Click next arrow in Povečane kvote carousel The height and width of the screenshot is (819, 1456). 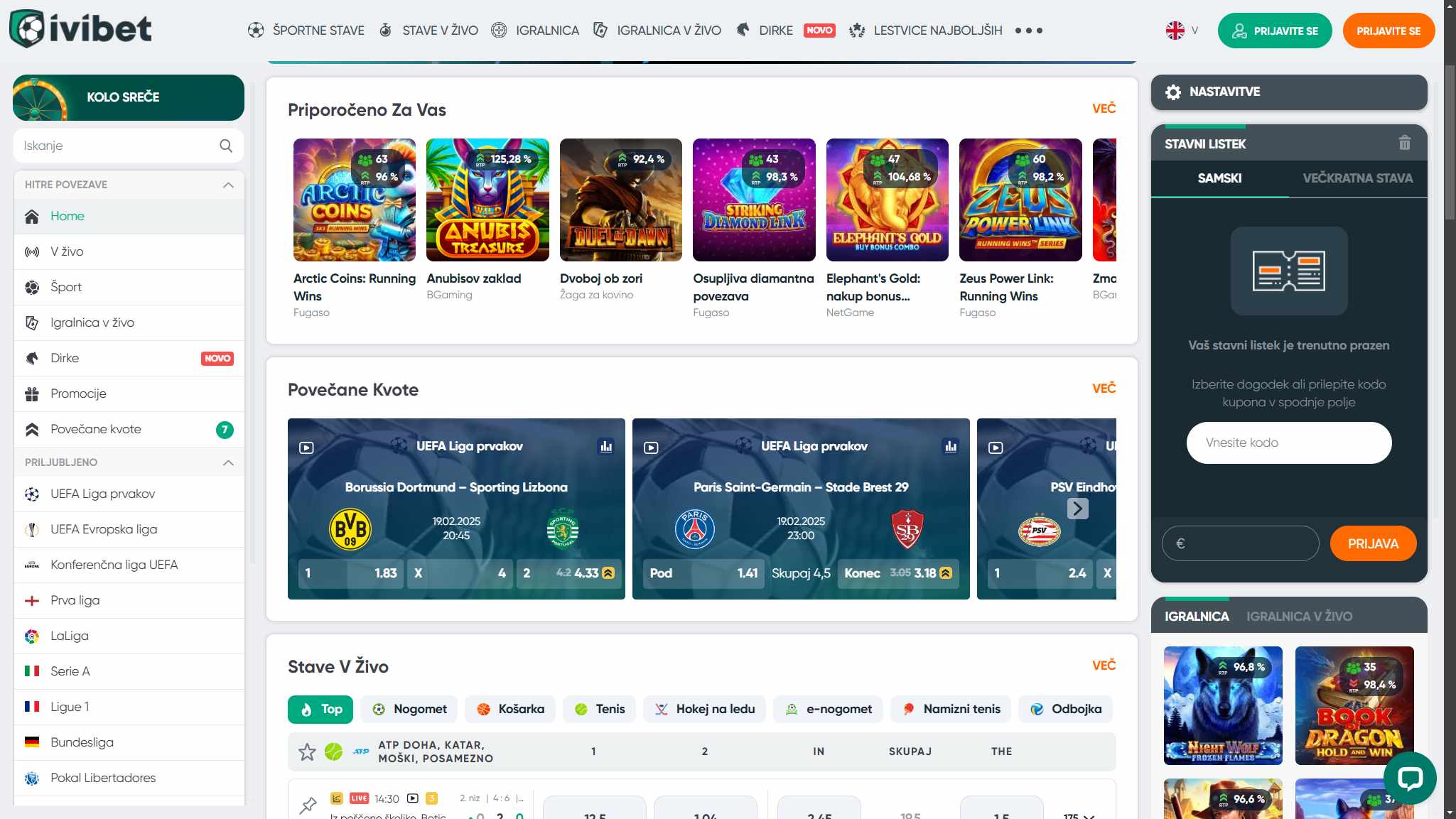point(1077,509)
